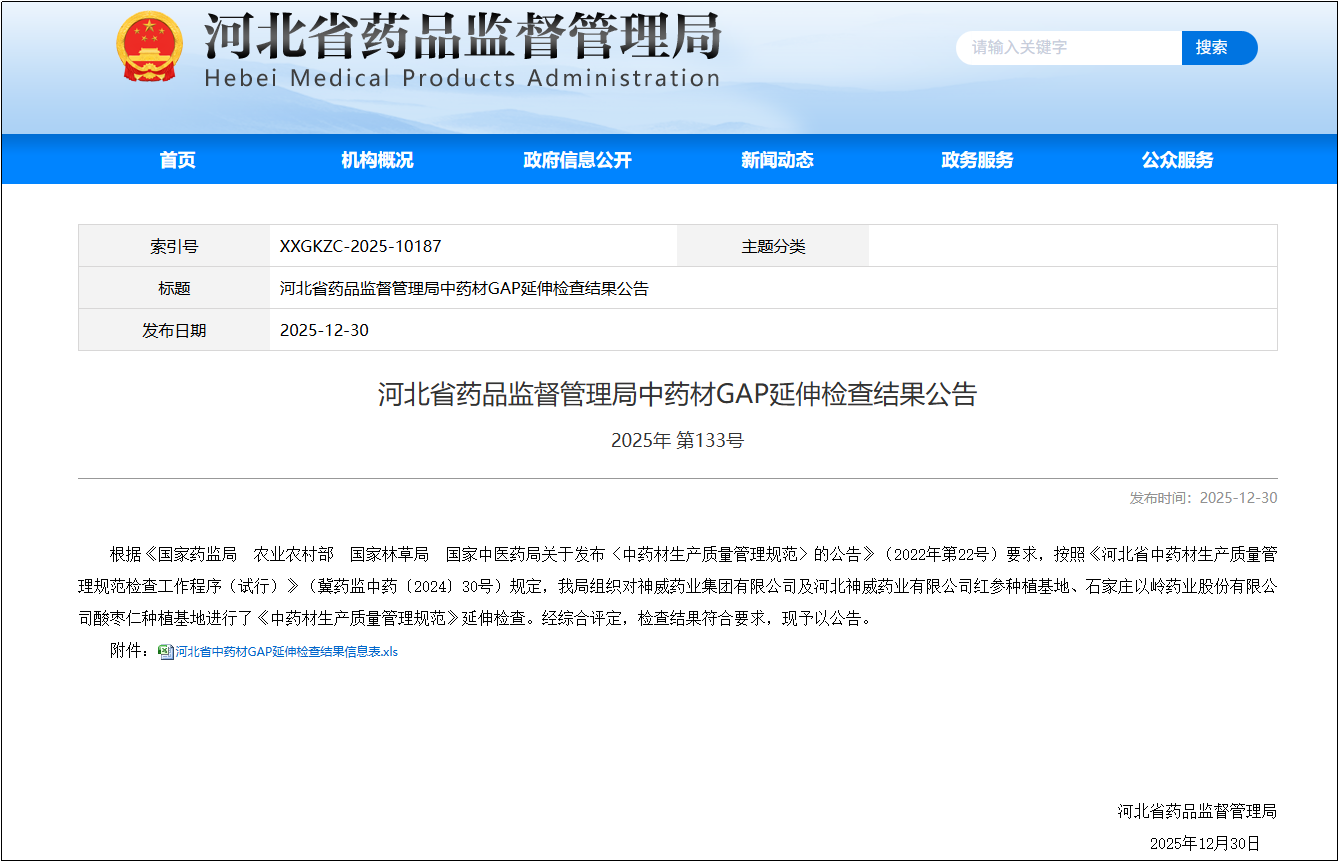Click the 河北省药品监督管理局 site title in header

pyautogui.click(x=462, y=37)
